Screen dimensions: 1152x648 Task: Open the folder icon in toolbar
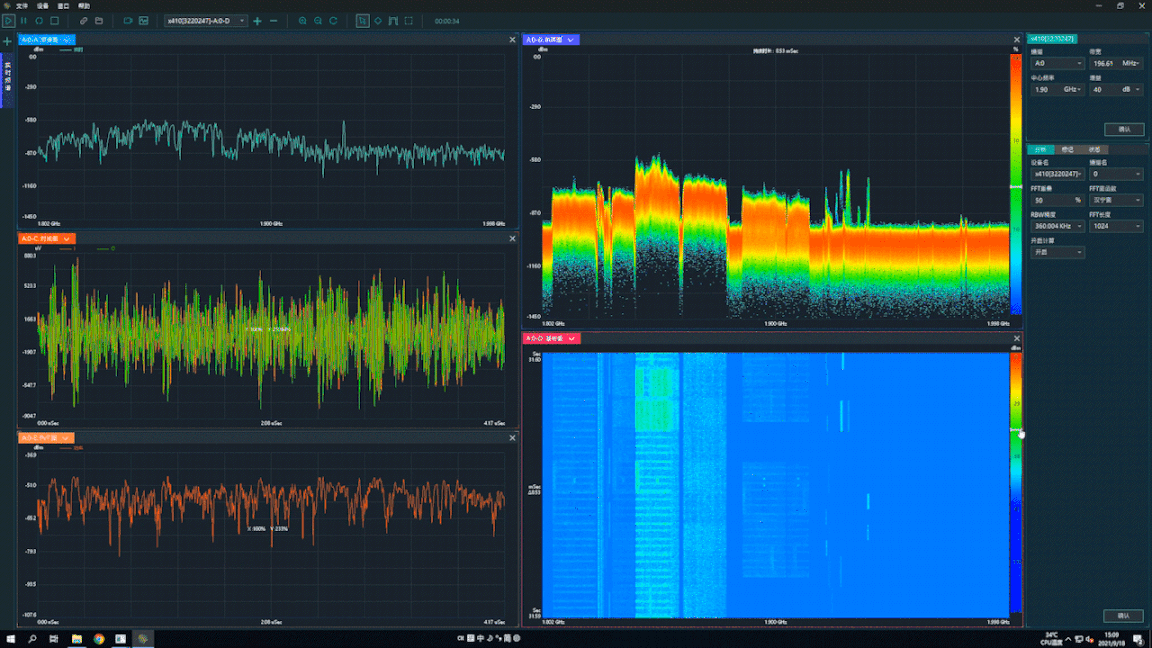(x=99, y=21)
